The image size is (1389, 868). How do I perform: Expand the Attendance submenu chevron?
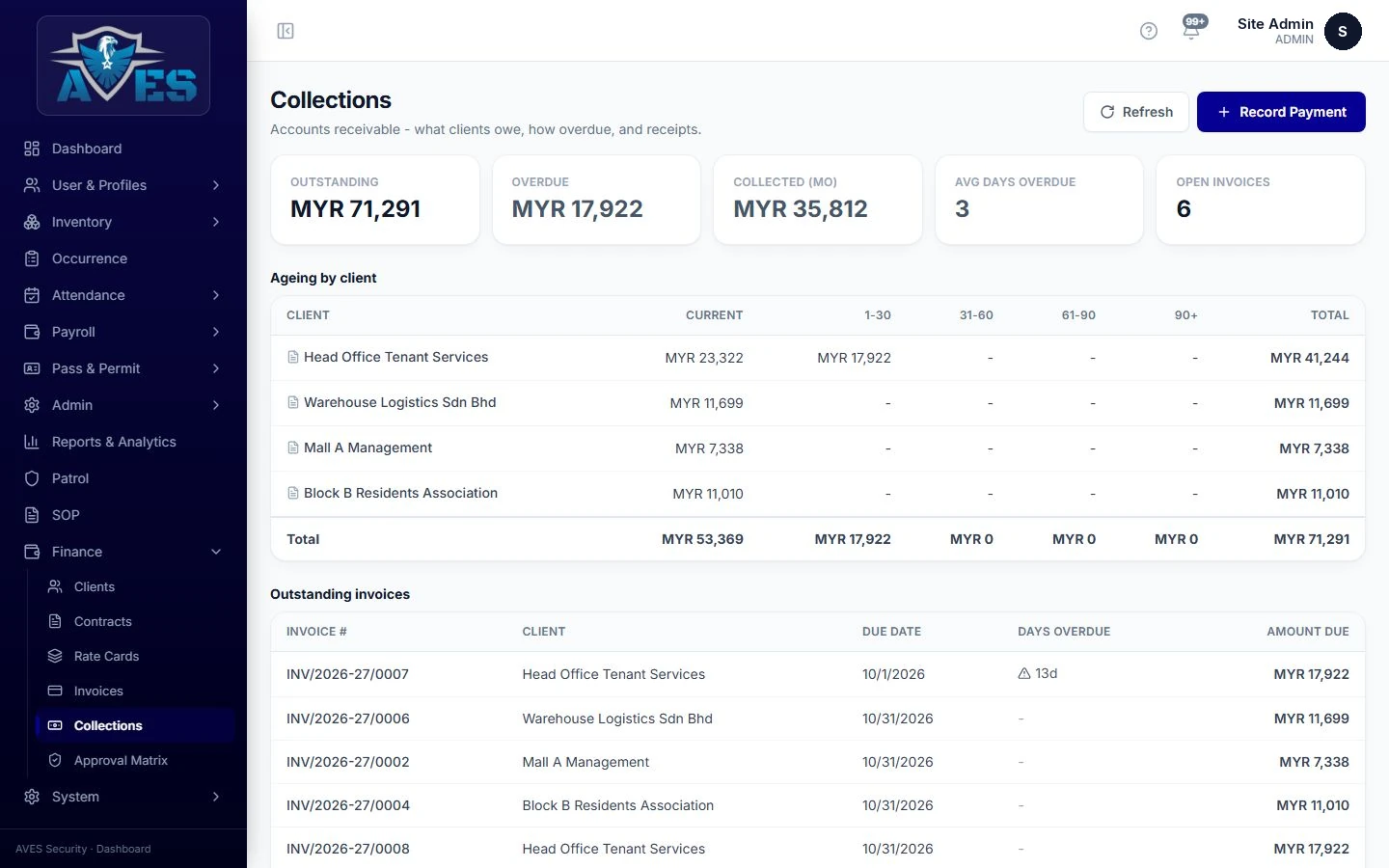click(x=216, y=295)
